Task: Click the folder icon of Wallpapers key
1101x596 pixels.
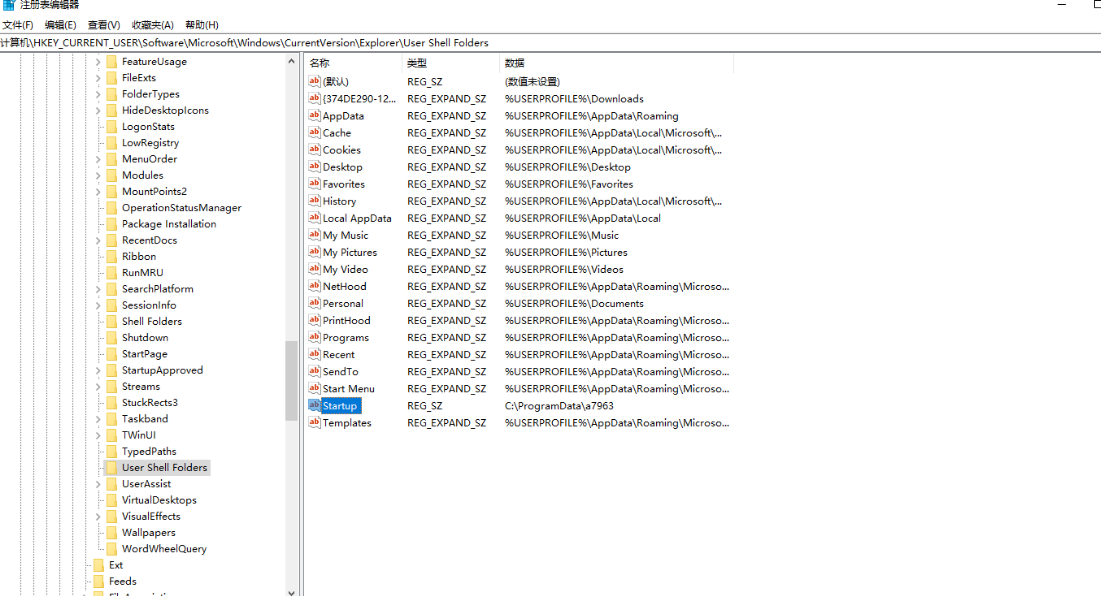Action: tap(112, 532)
